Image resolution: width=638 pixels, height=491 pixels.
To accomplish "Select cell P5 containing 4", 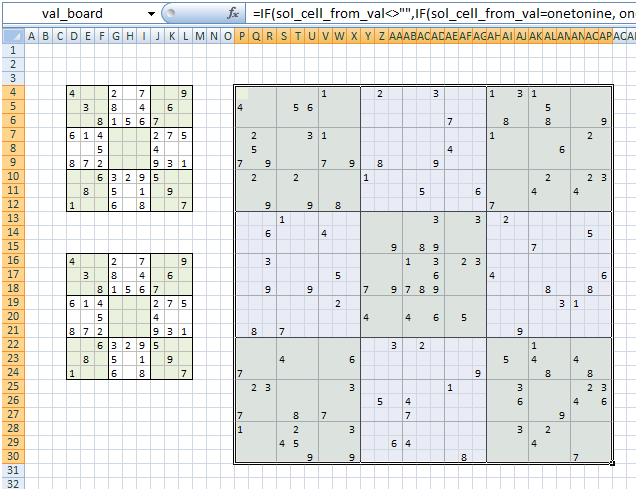I will pyautogui.click(x=242, y=107).
